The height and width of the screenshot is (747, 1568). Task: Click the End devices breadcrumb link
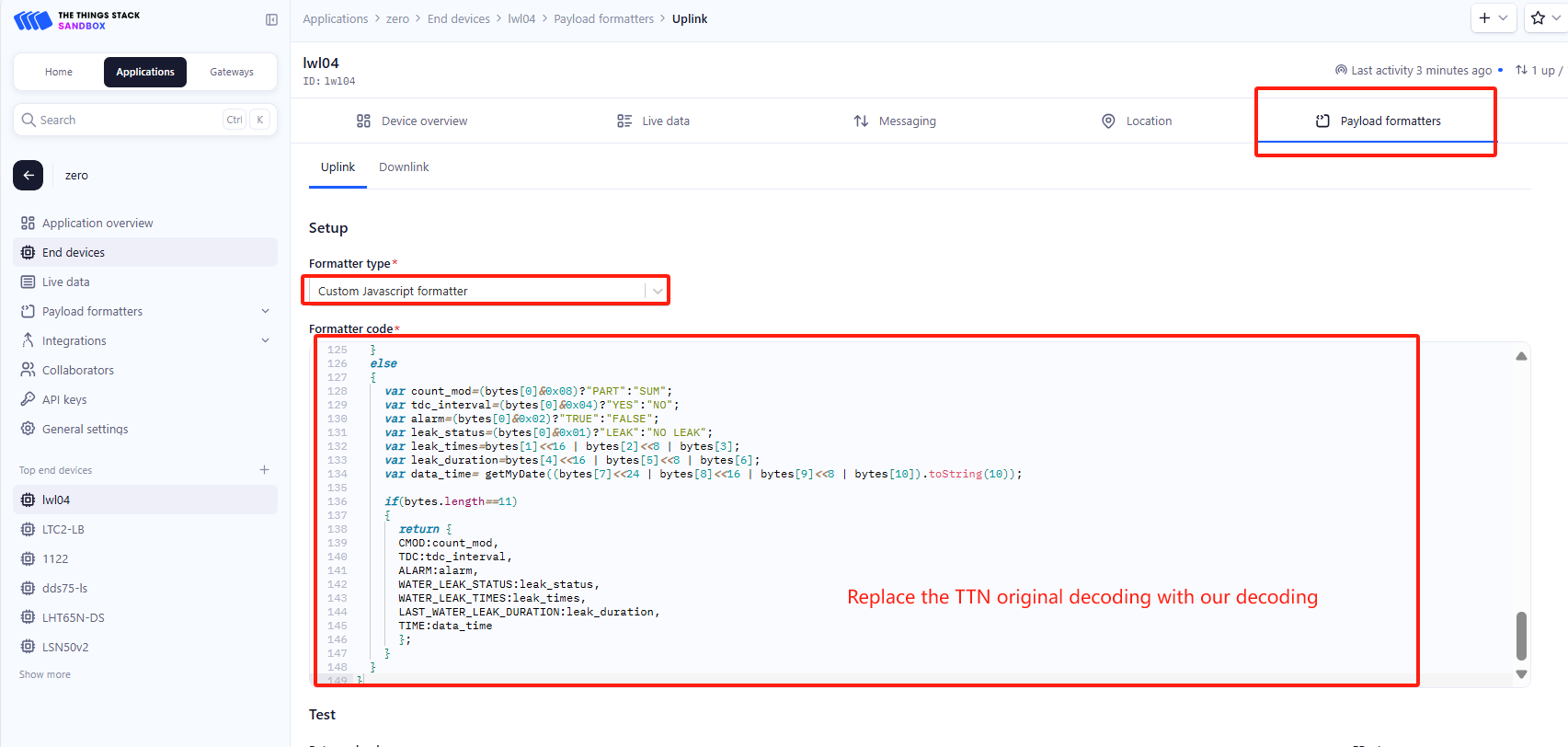pyautogui.click(x=459, y=18)
